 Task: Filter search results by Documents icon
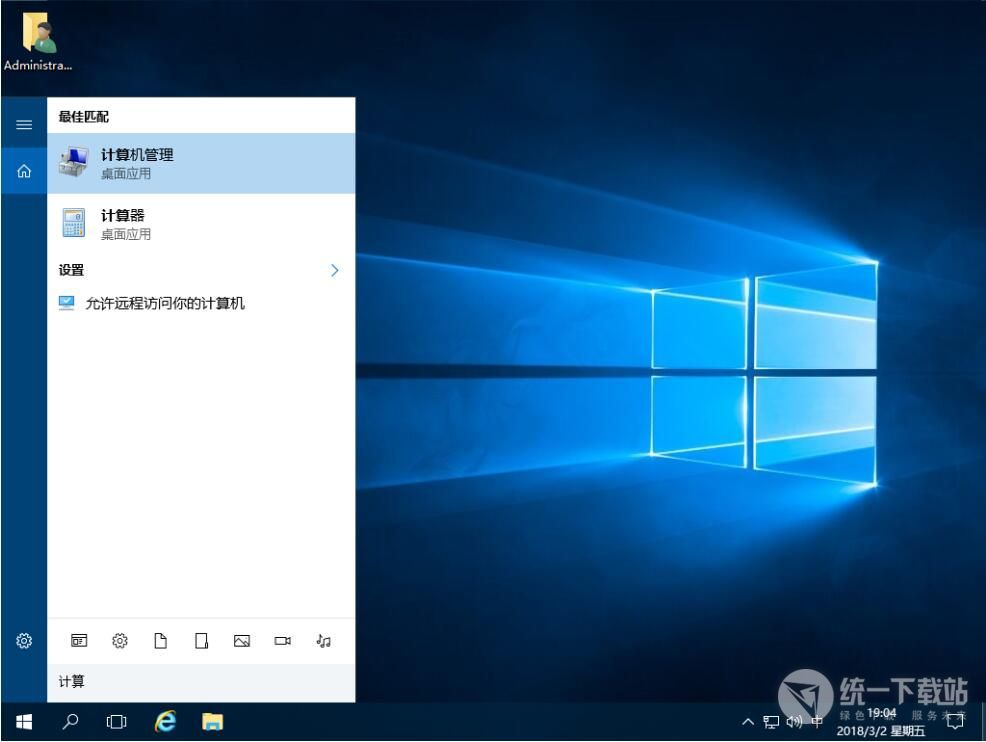click(161, 641)
